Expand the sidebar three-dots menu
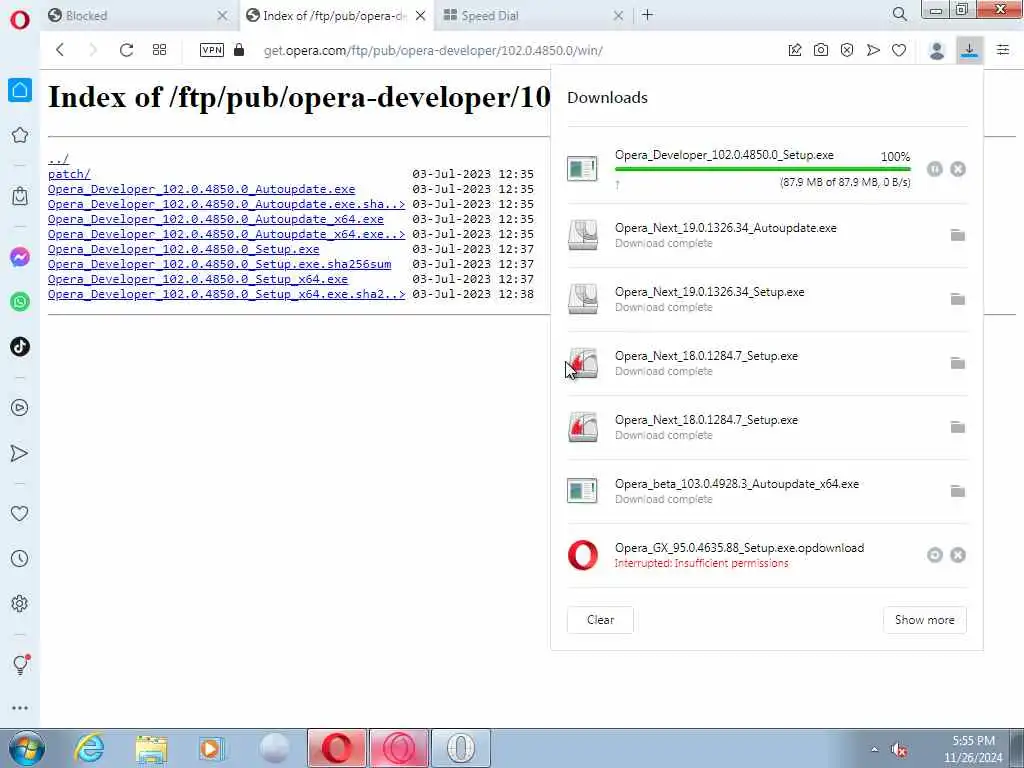The height and width of the screenshot is (768, 1024). click(20, 708)
